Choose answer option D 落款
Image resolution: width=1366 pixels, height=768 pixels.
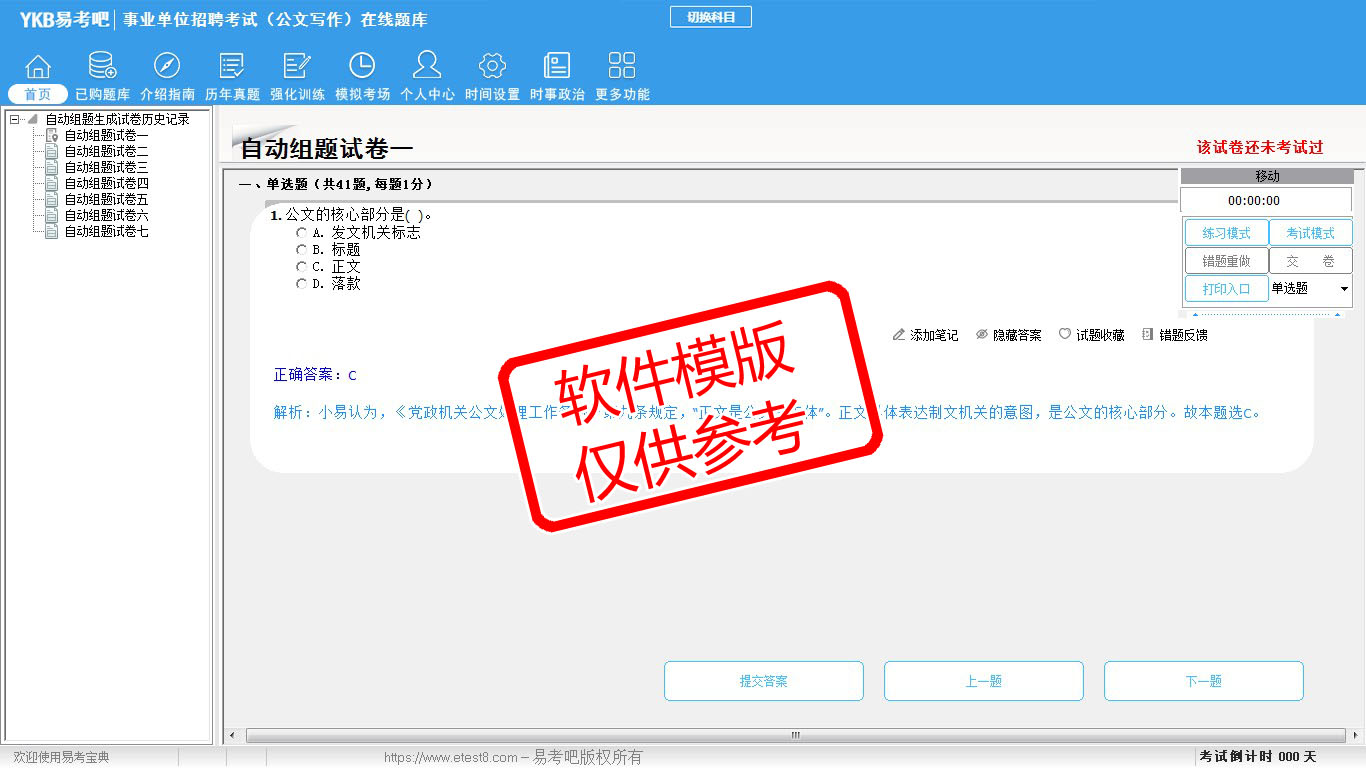(301, 284)
